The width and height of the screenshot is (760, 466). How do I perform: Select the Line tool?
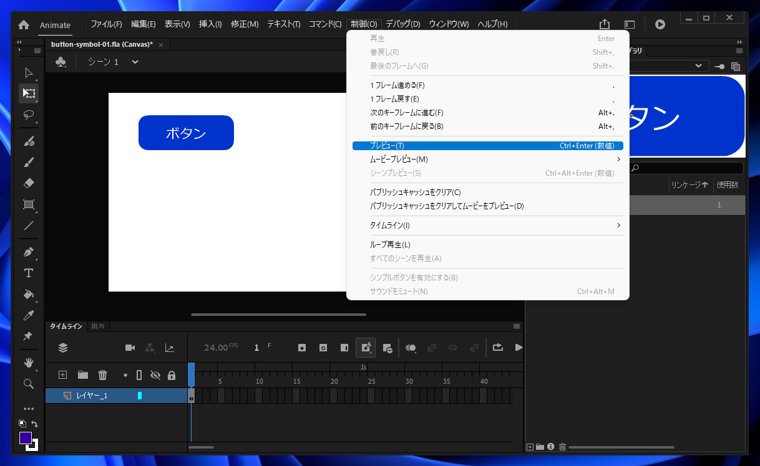click(29, 225)
